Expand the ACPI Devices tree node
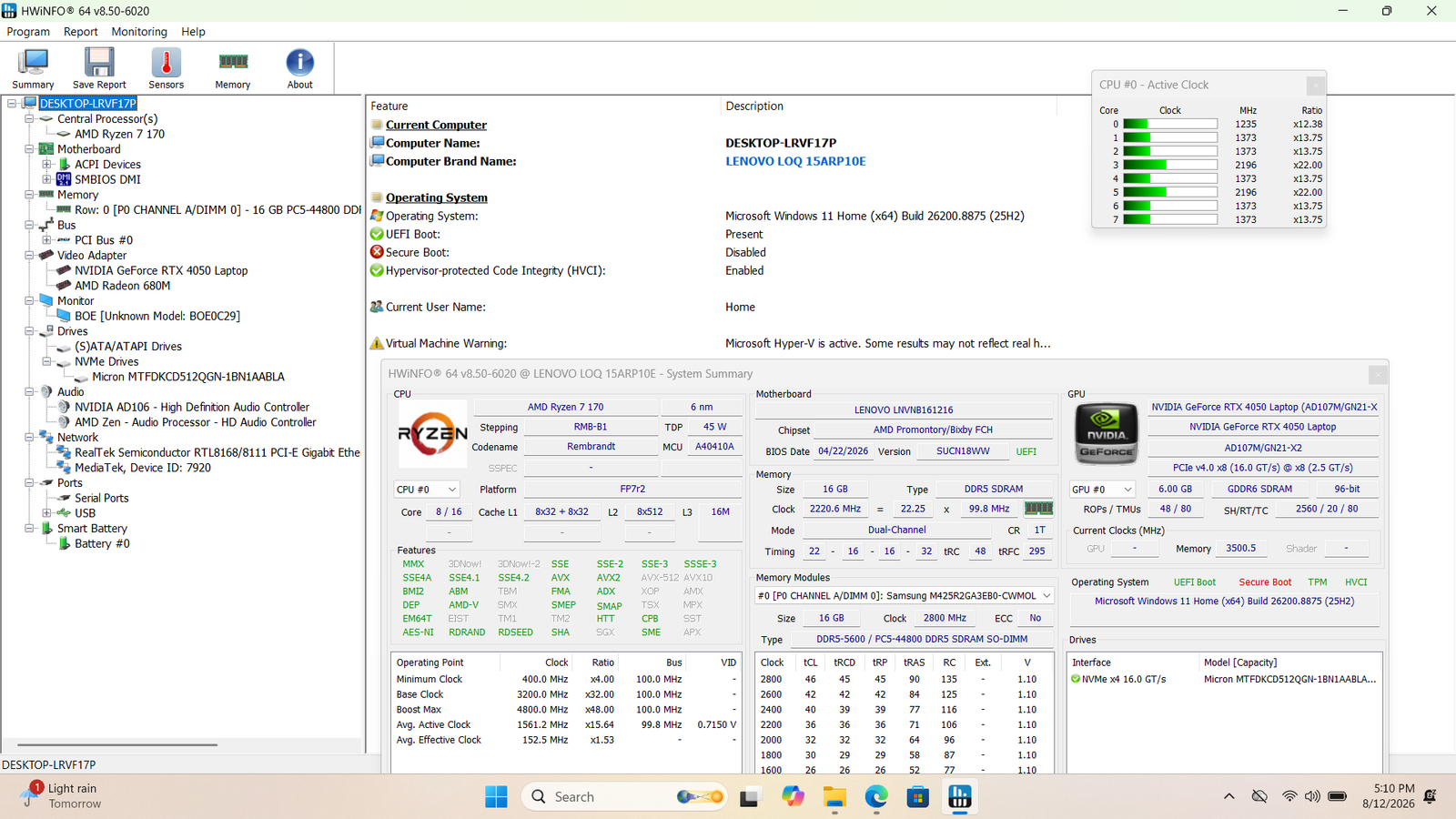Image resolution: width=1456 pixels, height=819 pixels. (x=46, y=165)
